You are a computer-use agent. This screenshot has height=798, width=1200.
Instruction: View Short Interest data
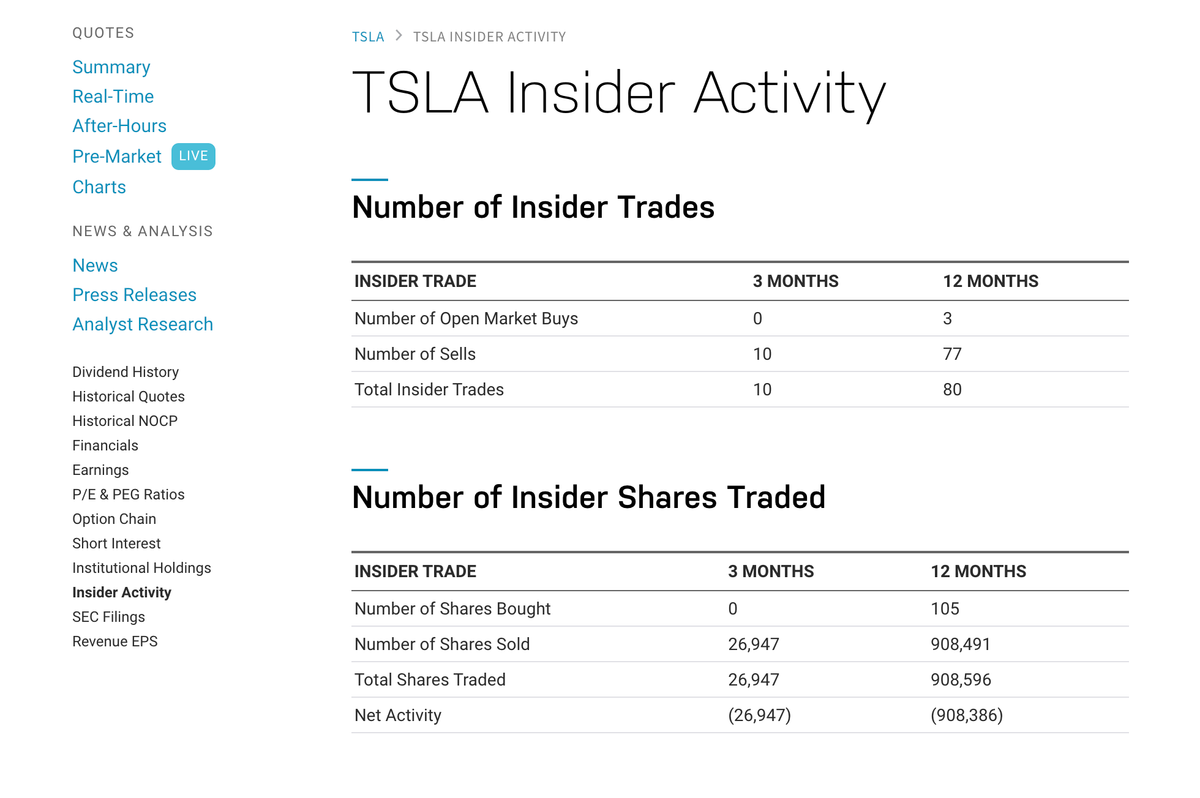[x=116, y=544]
